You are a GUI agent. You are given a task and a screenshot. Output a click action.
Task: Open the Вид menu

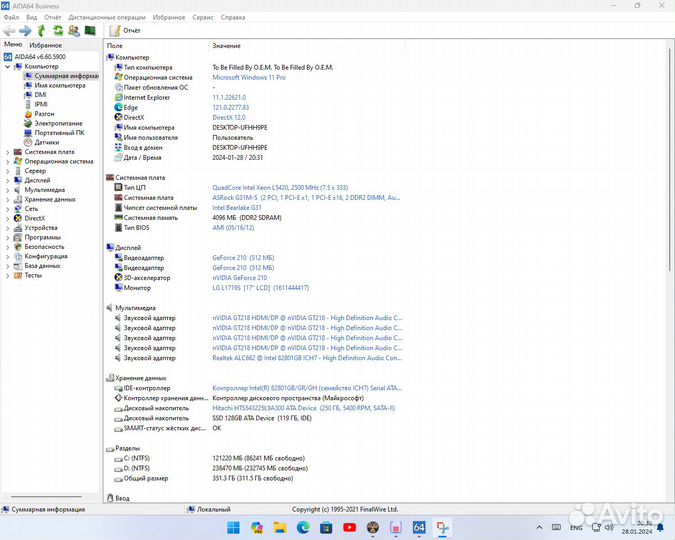tap(32, 17)
